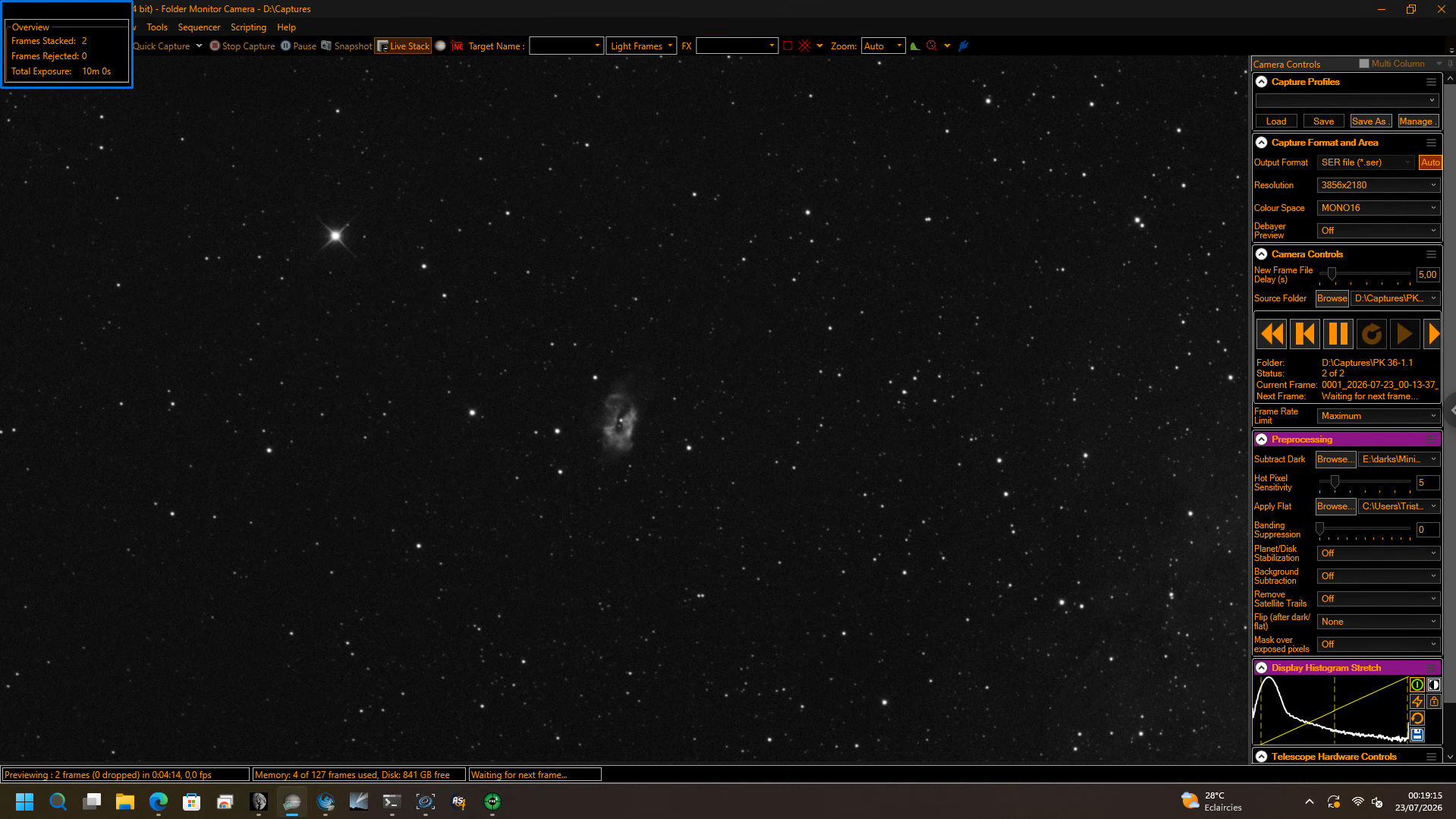Open the Frame Rate Limit Maximum dropdown

[x=1378, y=416]
